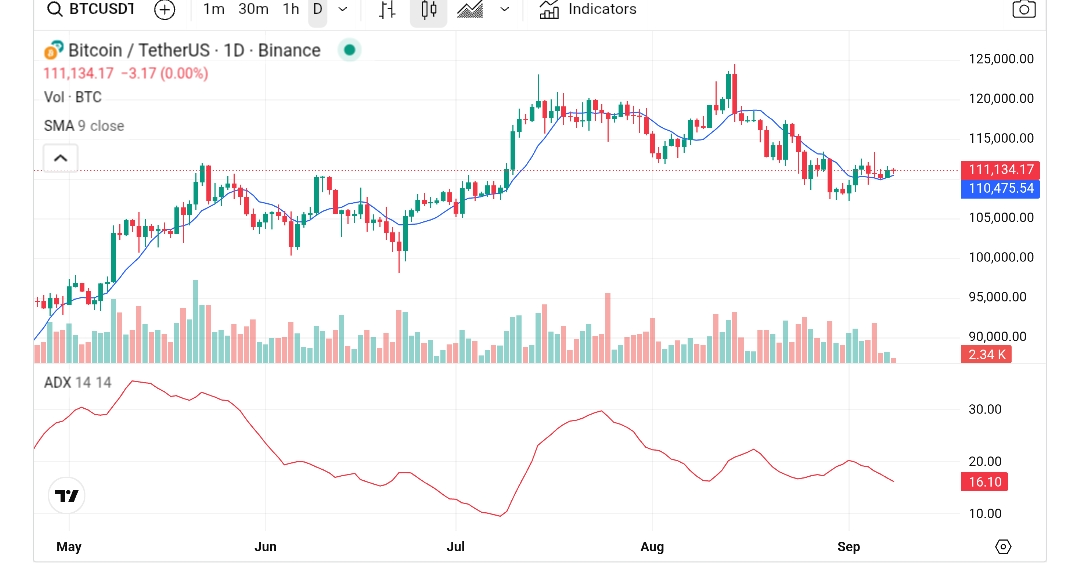The height and width of the screenshot is (563, 1080).
Task: Select the daily D timeframe
Action: pos(317,10)
